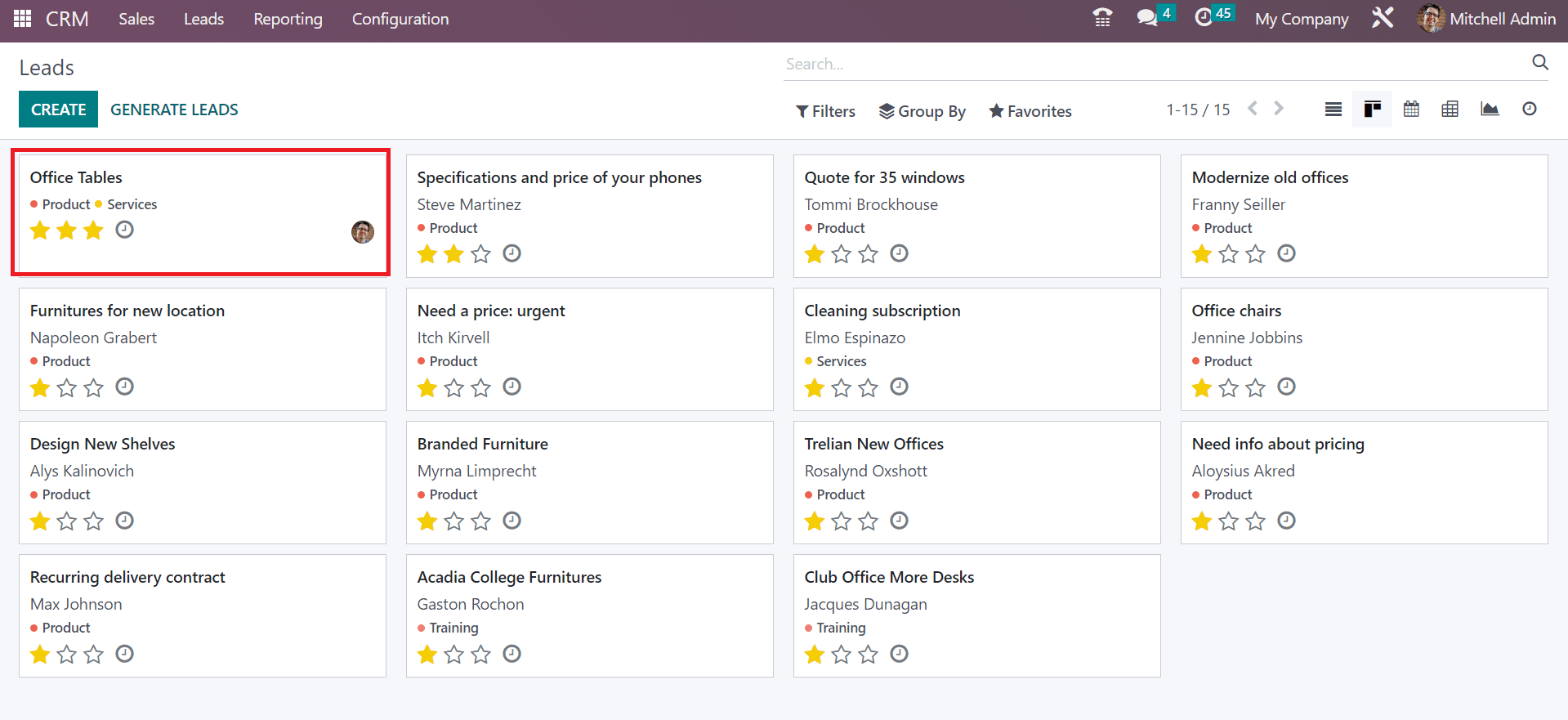Viewport: 1568px width, 720px height.
Task: Click the Product tag on Office chairs
Action: [x=1227, y=361]
